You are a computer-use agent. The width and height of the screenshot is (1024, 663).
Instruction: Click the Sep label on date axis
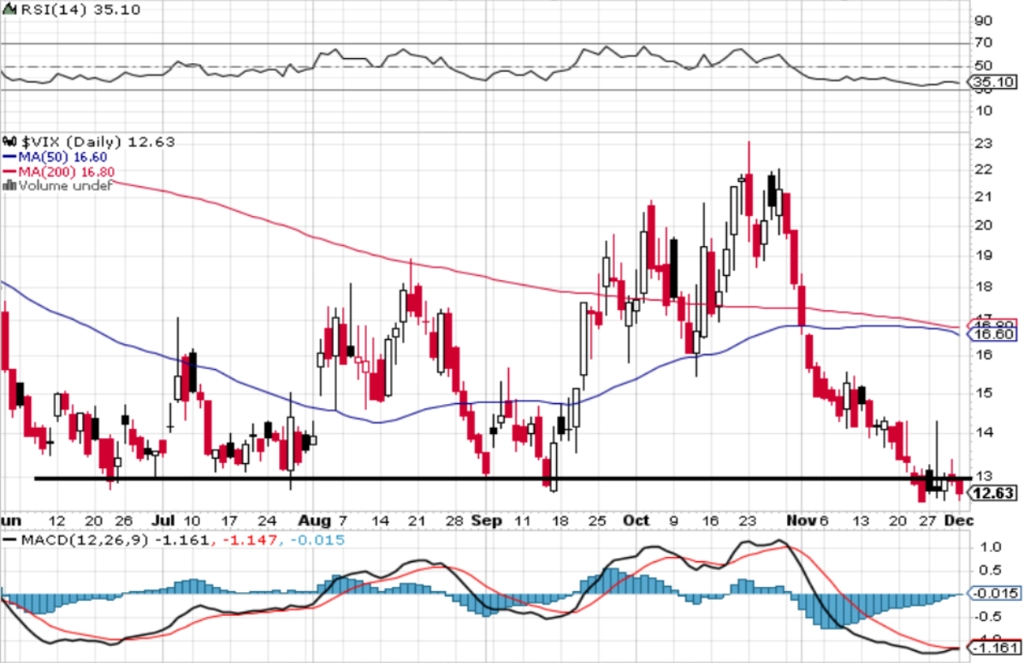(x=487, y=521)
